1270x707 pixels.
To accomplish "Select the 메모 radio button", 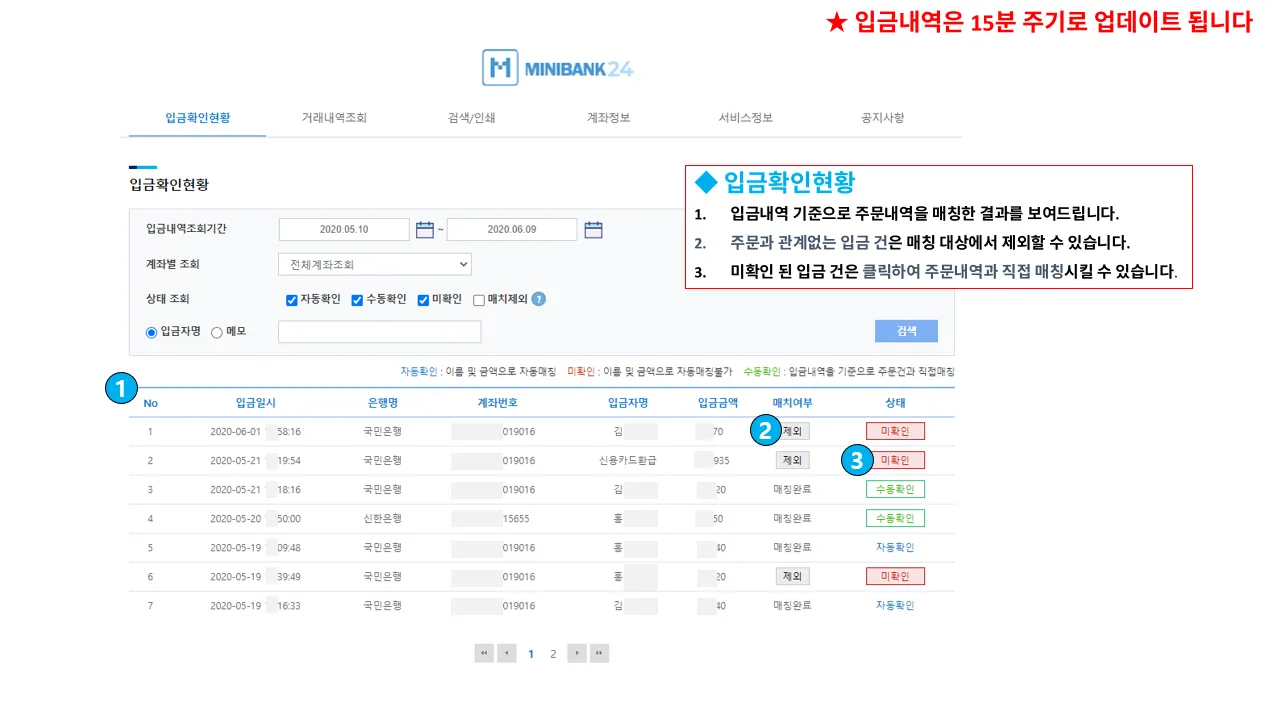I will pyautogui.click(x=217, y=332).
